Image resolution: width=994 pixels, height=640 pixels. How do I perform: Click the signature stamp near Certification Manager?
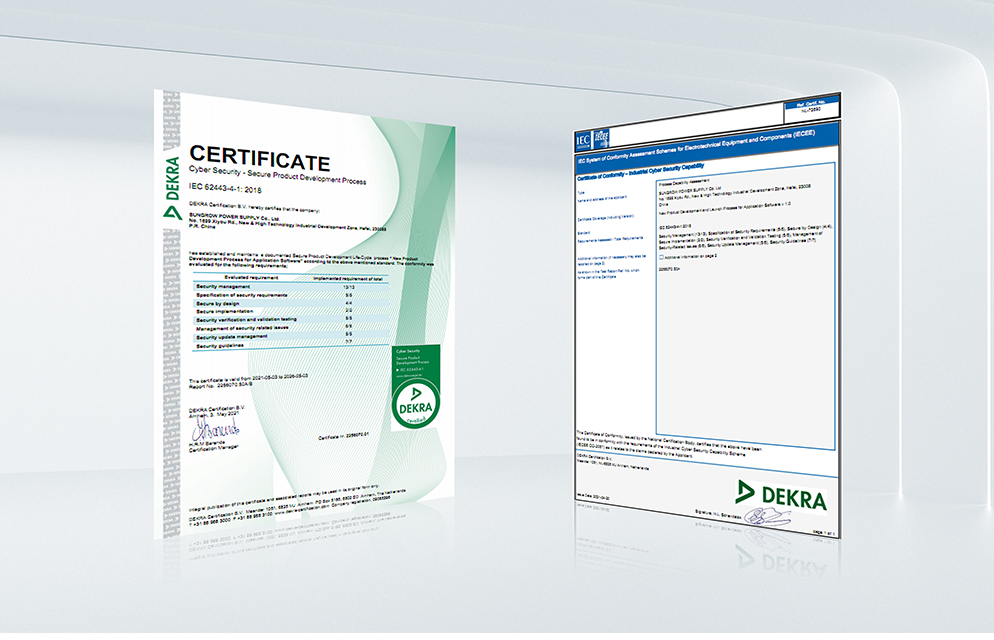[216, 430]
